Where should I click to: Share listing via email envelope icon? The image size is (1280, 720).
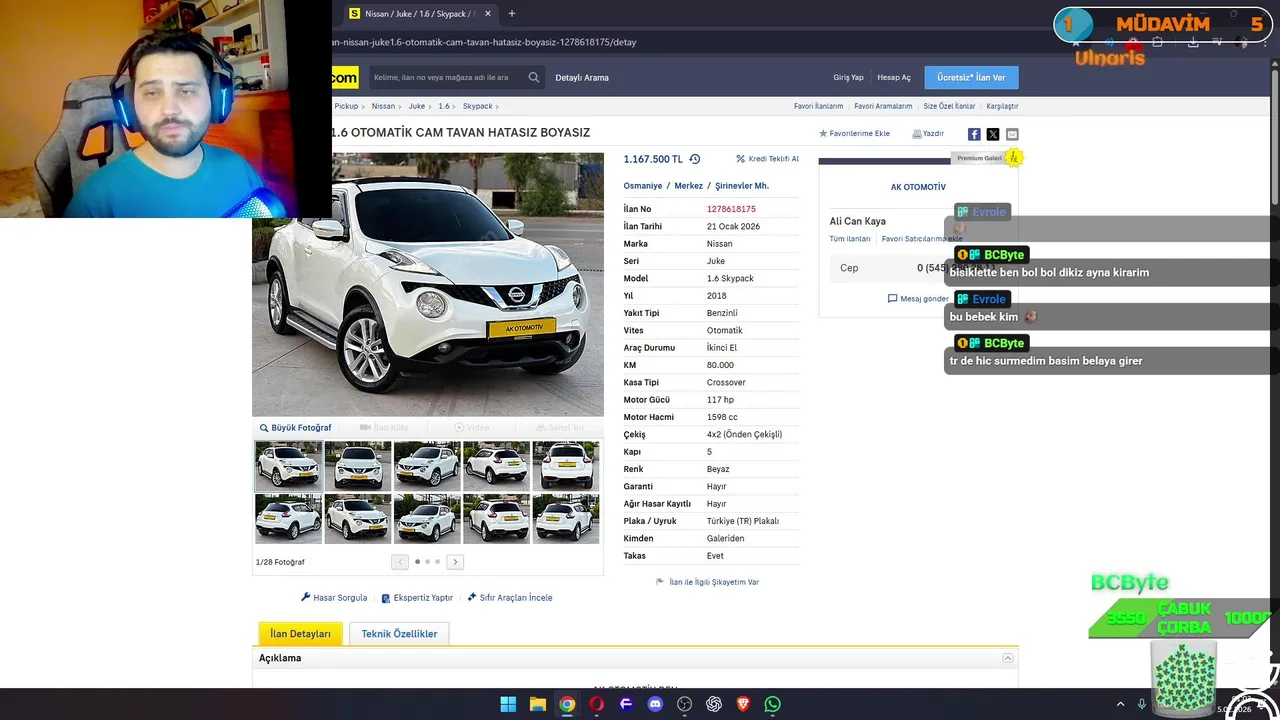1012,134
